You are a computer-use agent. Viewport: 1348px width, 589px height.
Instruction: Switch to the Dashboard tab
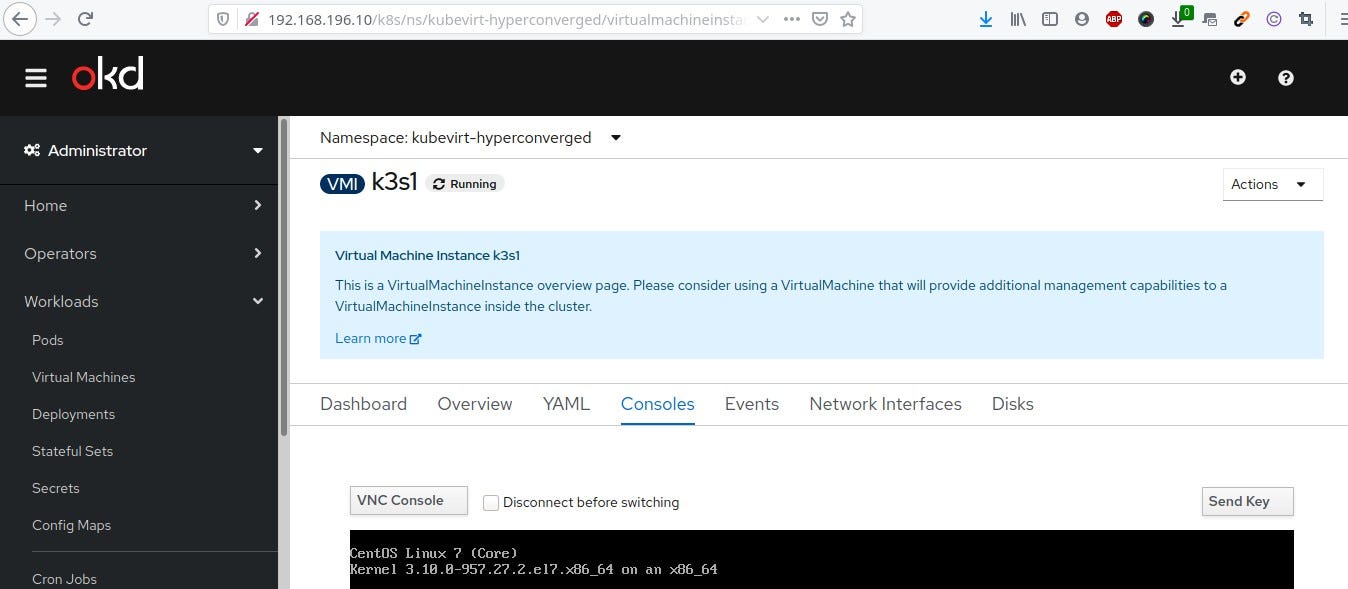point(363,404)
